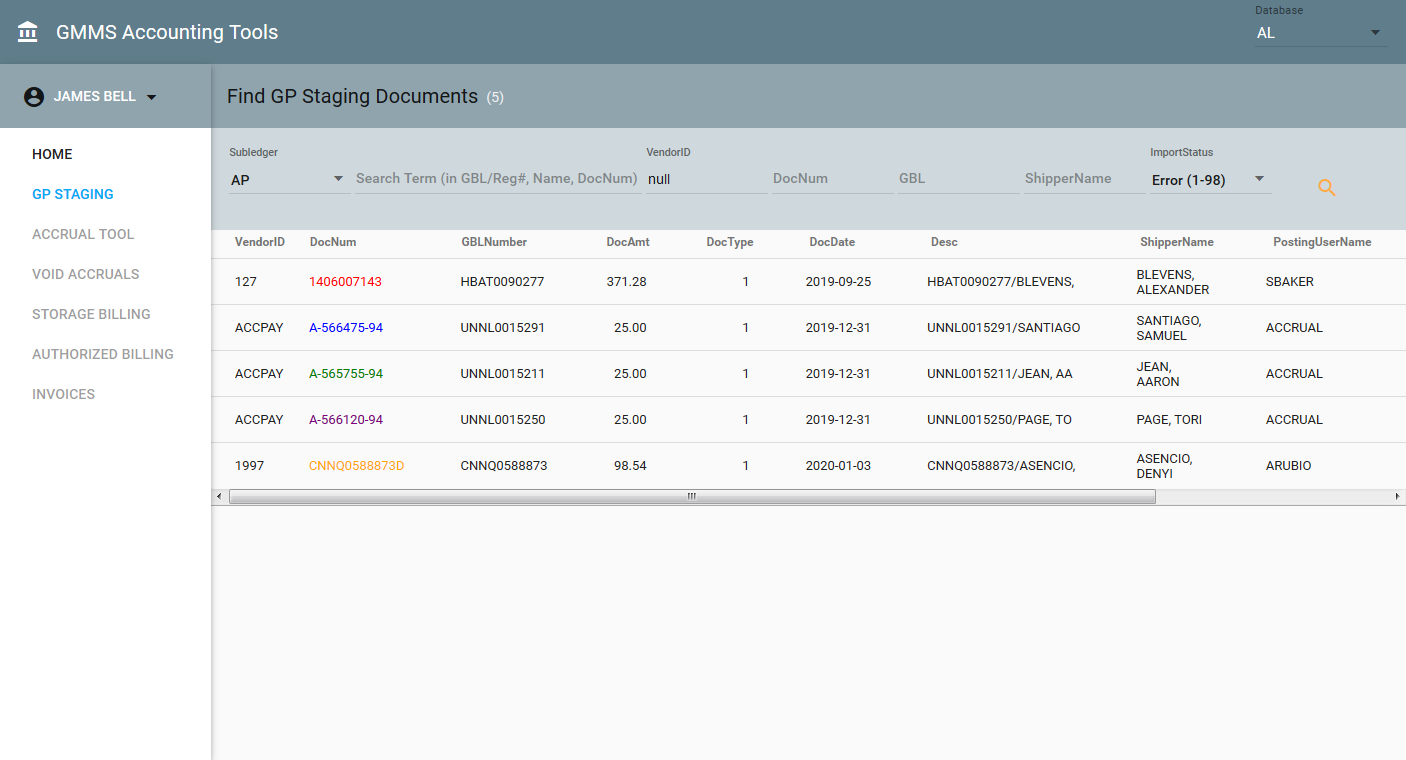
Task: Click the date 2020-01-03 cell
Action: [838, 466]
